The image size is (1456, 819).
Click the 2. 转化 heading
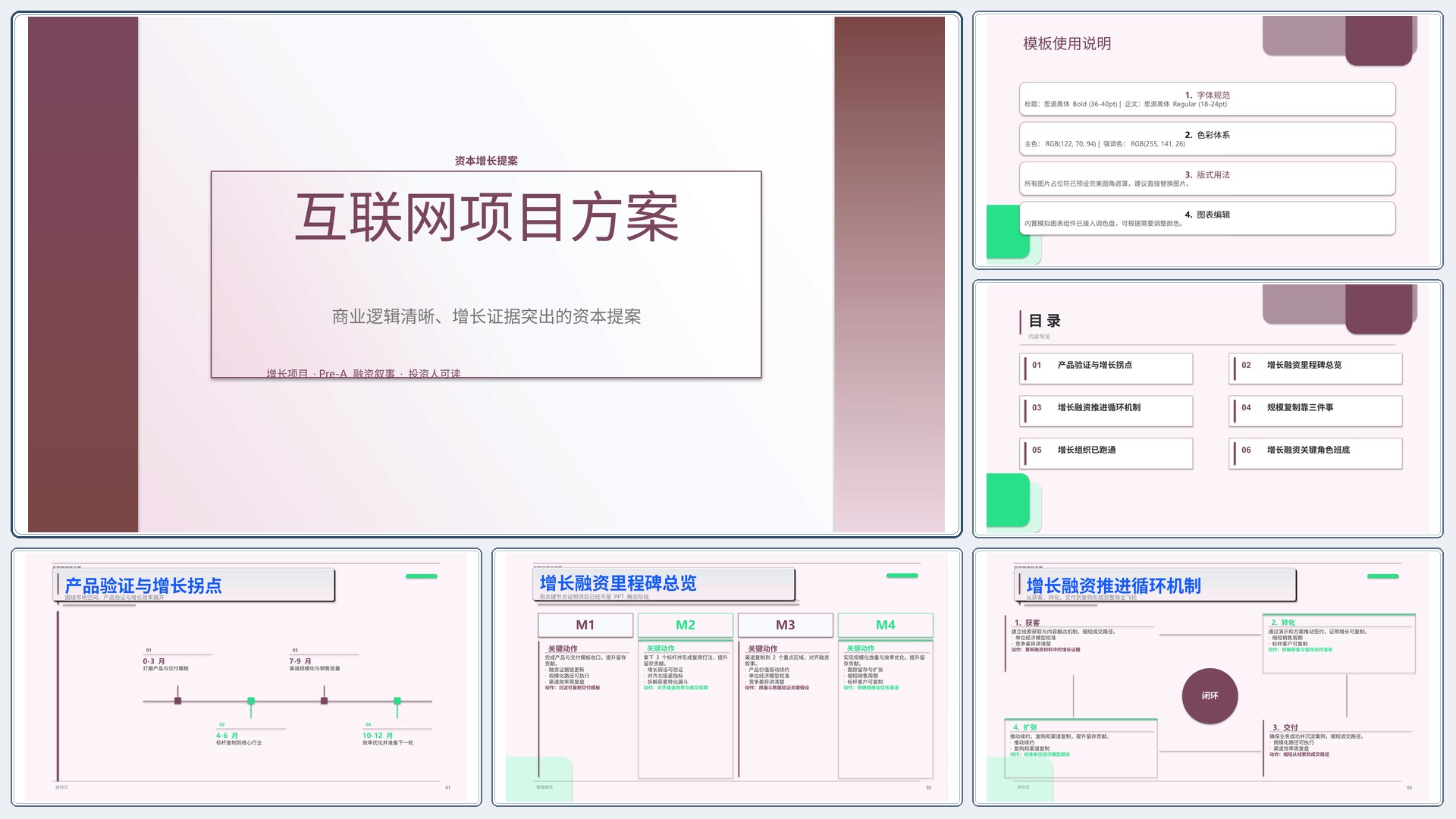[1283, 623]
